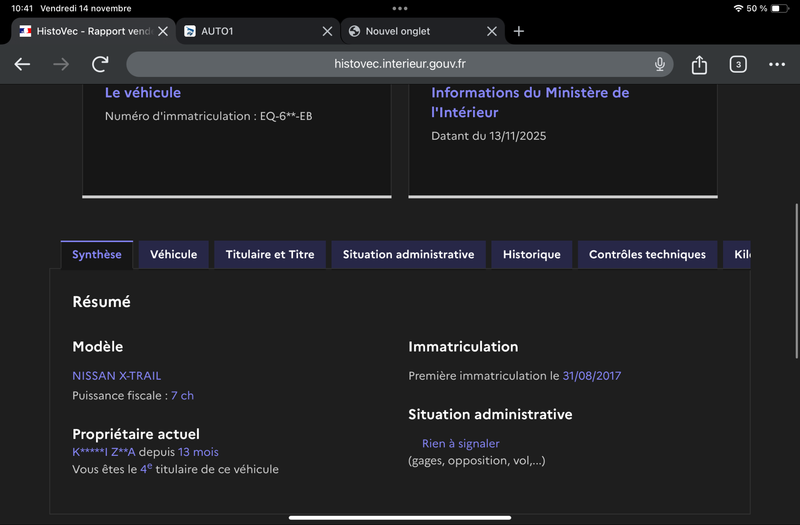Close the Nouvel onglet tab
Viewport: 800px width, 525px height.
click(491, 31)
